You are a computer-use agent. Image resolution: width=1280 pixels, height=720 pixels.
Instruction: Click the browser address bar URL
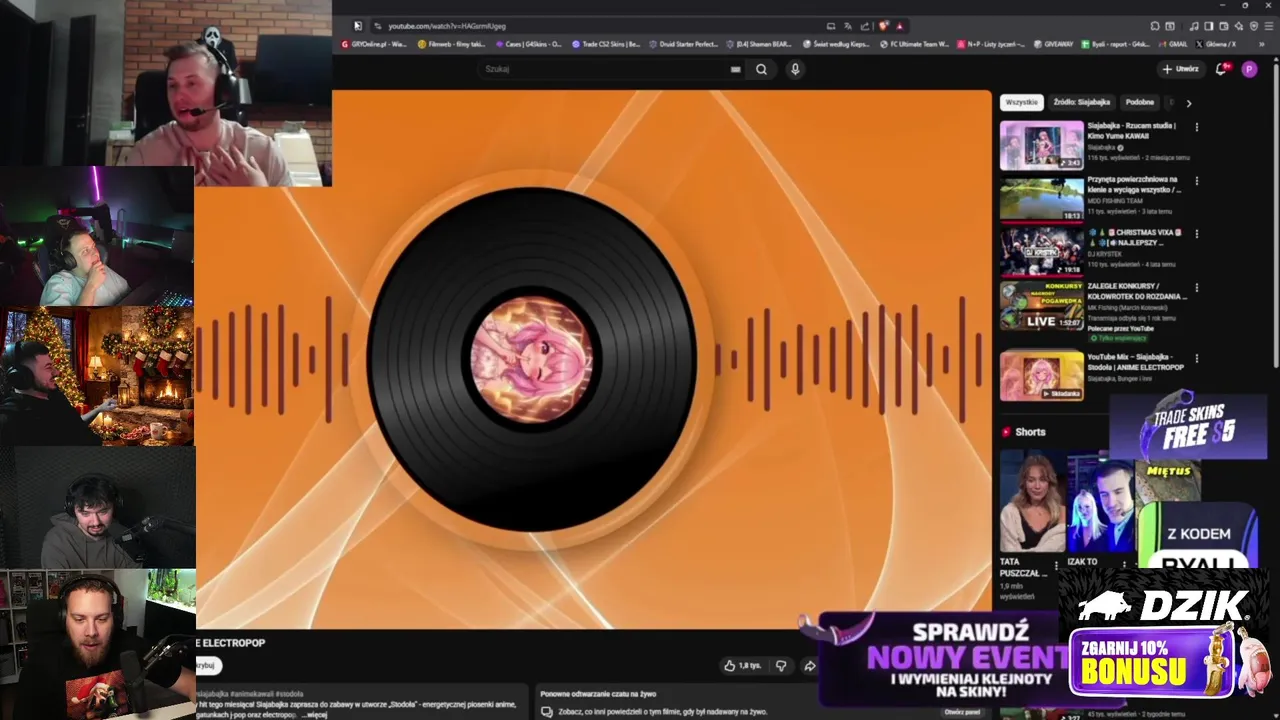(447, 26)
